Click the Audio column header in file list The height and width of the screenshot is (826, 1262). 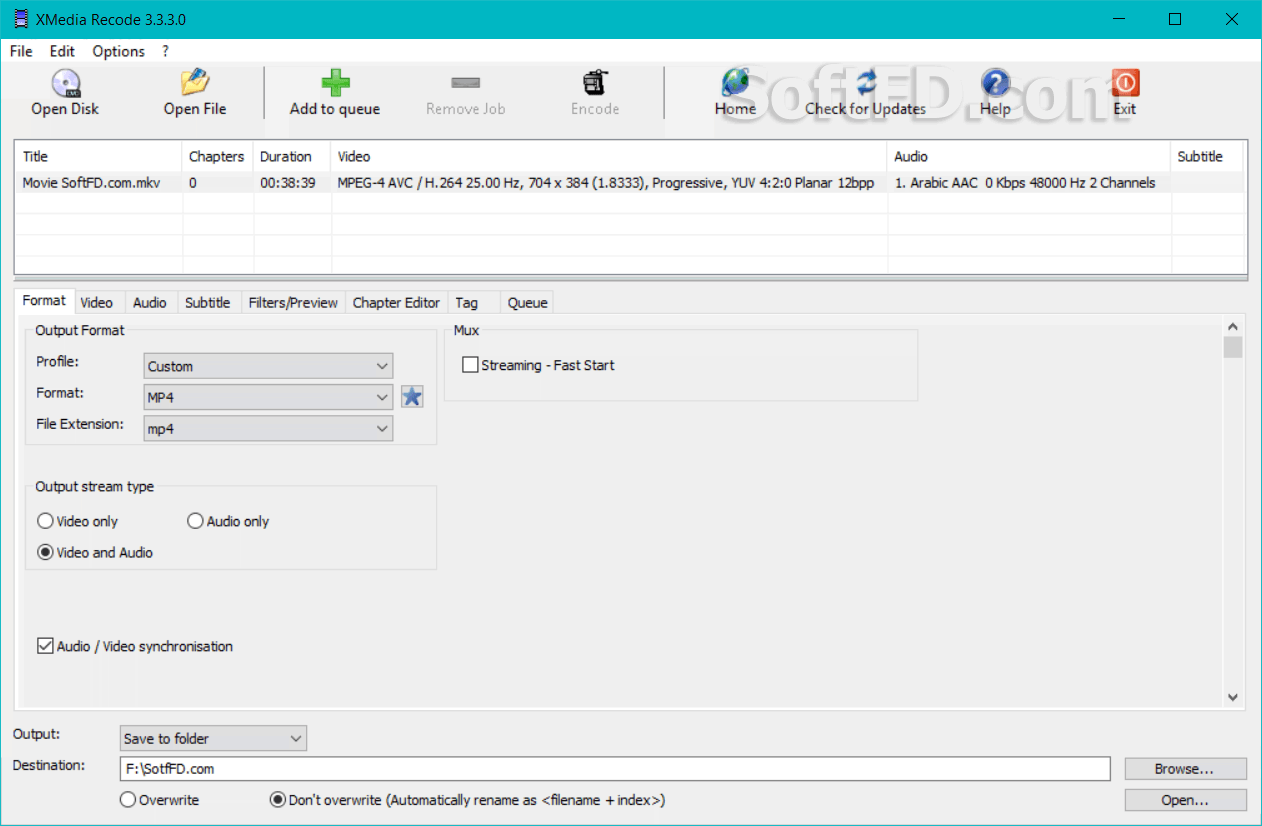[x=1029, y=156]
